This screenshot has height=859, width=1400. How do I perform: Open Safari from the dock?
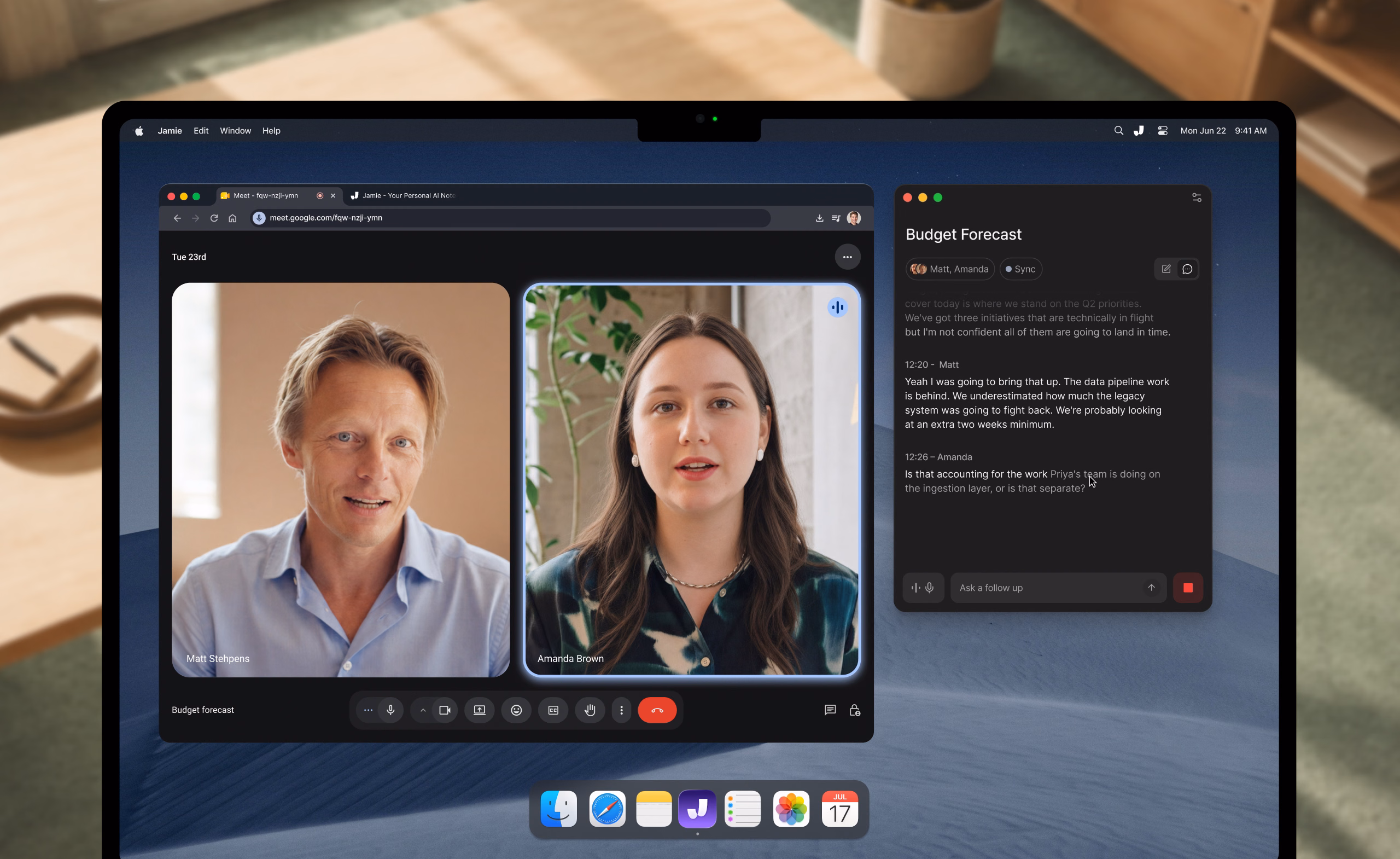[607, 809]
